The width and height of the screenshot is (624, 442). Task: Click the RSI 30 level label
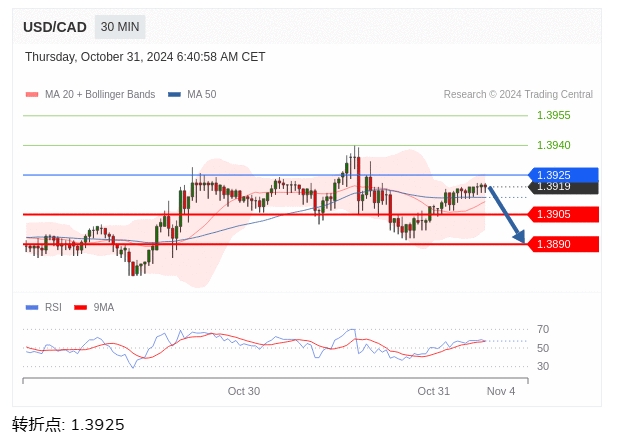543,366
